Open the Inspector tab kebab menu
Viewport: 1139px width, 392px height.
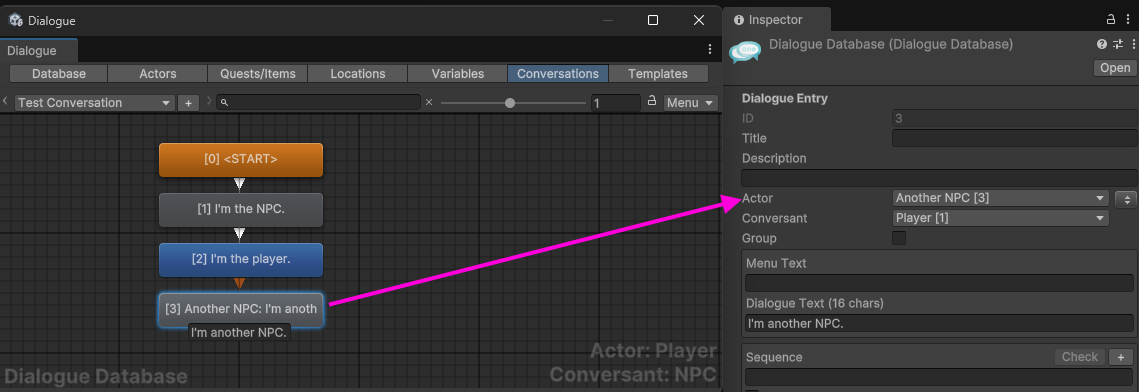coord(1128,20)
